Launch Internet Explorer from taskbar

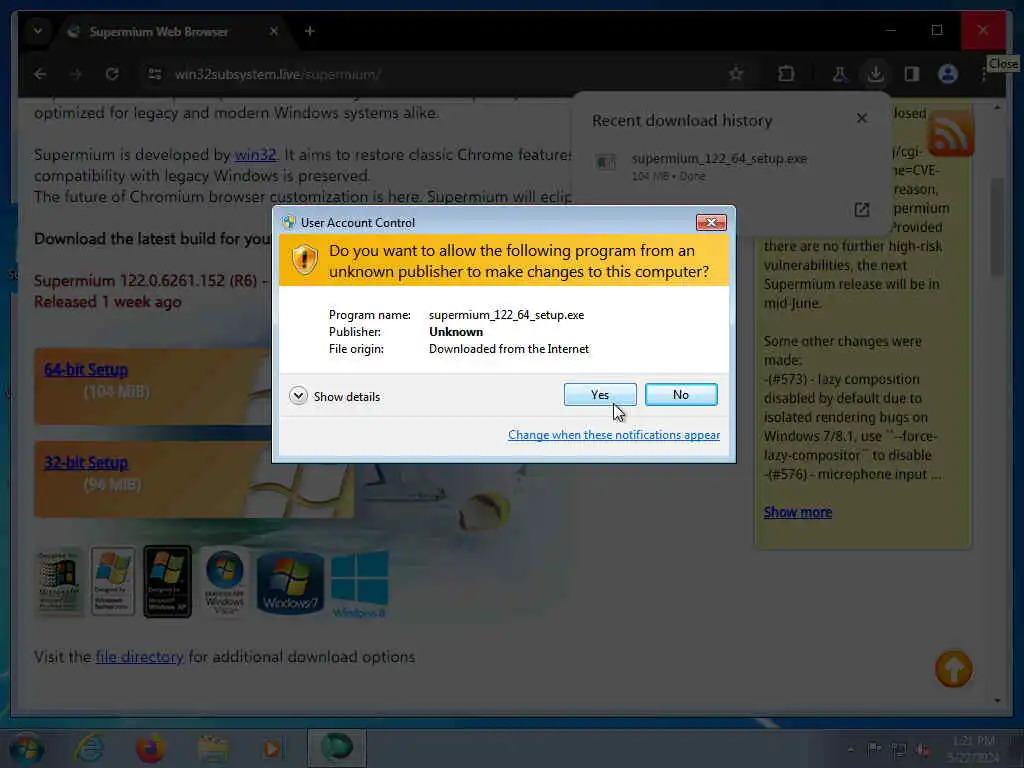(x=88, y=749)
